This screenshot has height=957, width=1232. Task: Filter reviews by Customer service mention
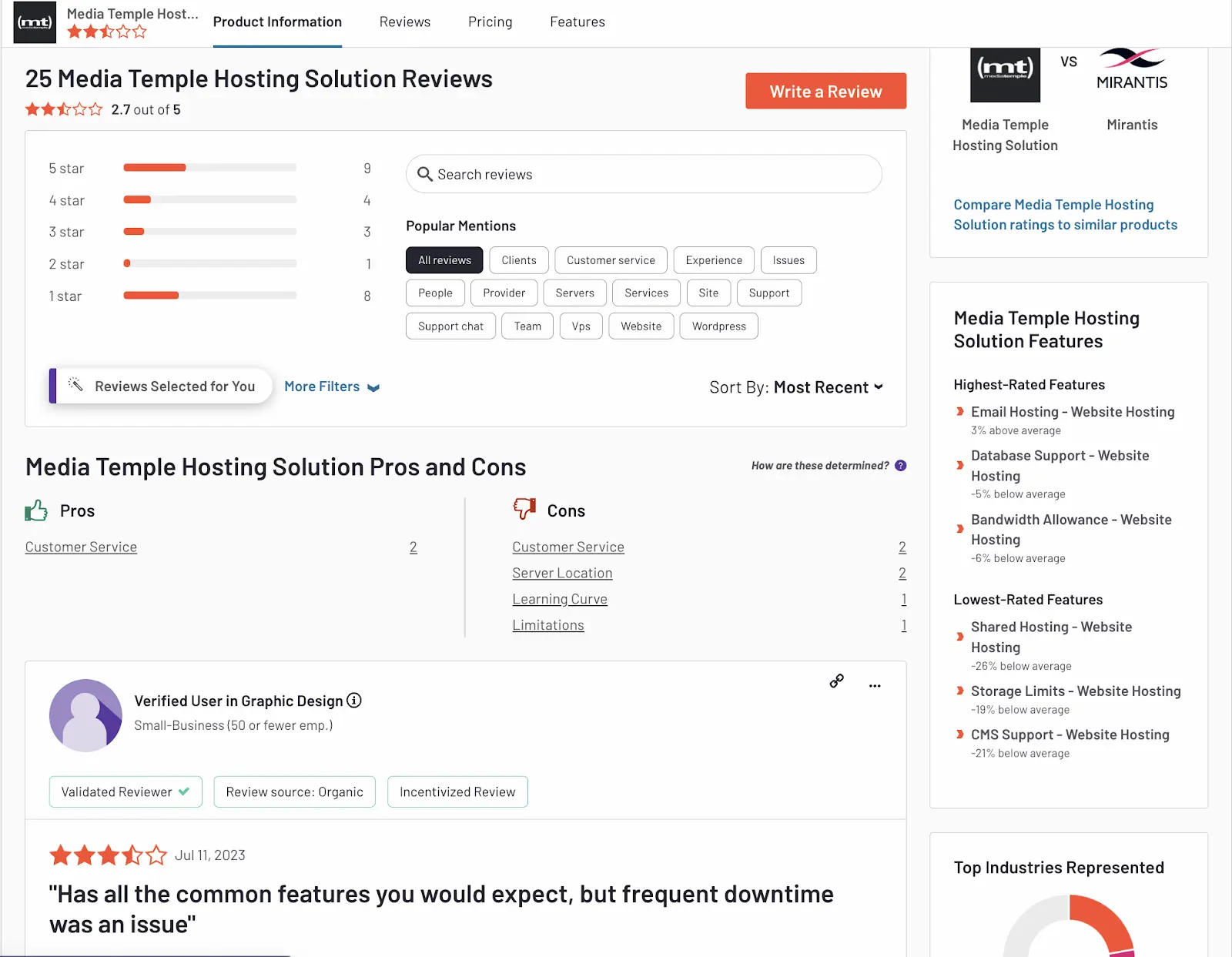click(x=611, y=260)
